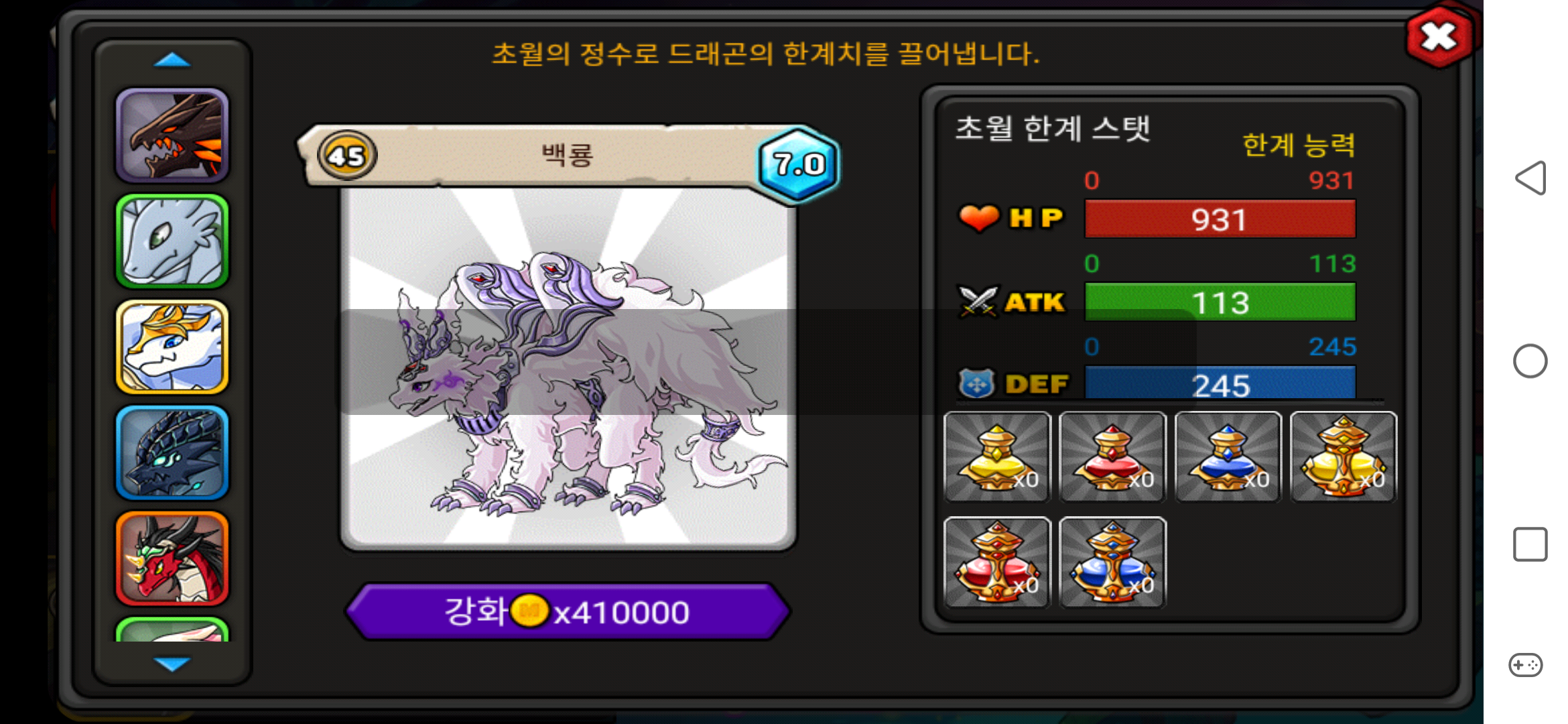Click the large blue essence potion
1568x724 pixels.
(1112, 562)
